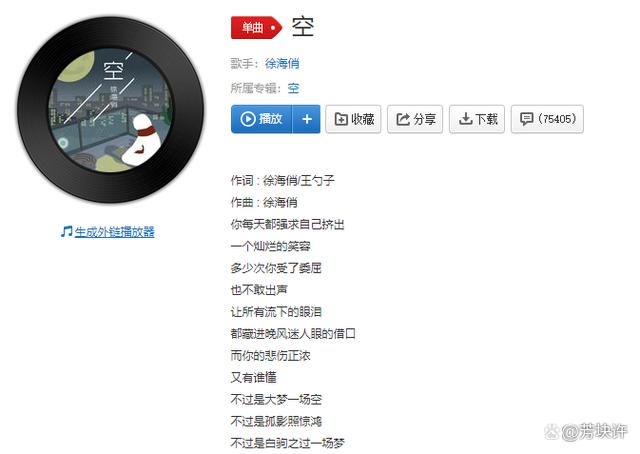
Task: Click the plus icon to add to playlist
Action: (307, 119)
